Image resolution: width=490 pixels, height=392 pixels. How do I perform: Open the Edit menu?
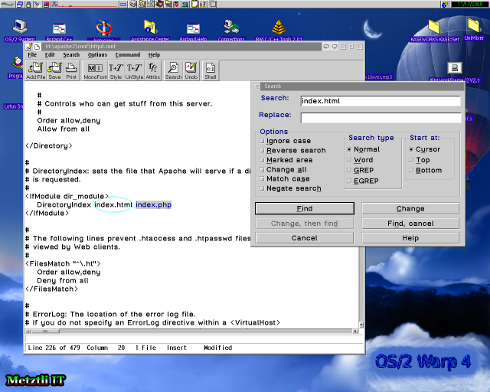point(50,55)
